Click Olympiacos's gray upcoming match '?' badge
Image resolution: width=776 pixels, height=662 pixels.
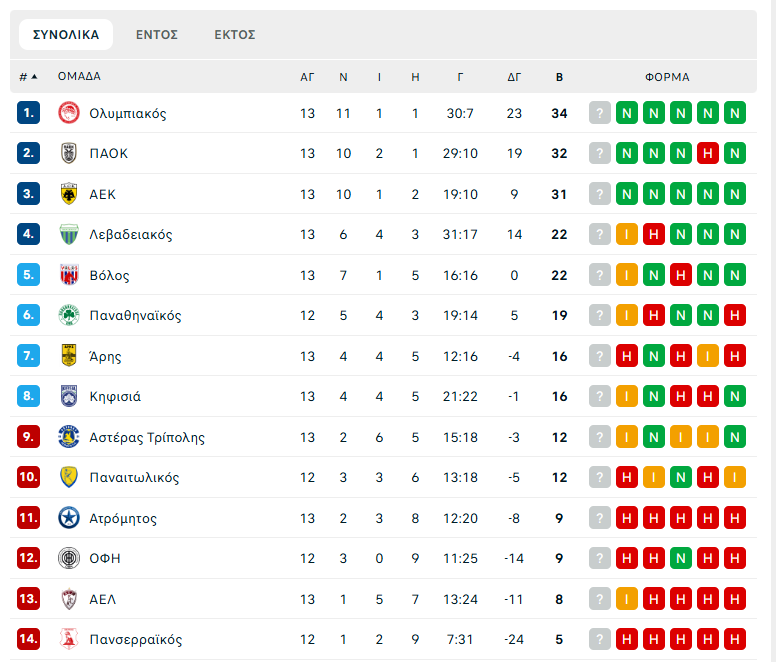click(x=600, y=113)
